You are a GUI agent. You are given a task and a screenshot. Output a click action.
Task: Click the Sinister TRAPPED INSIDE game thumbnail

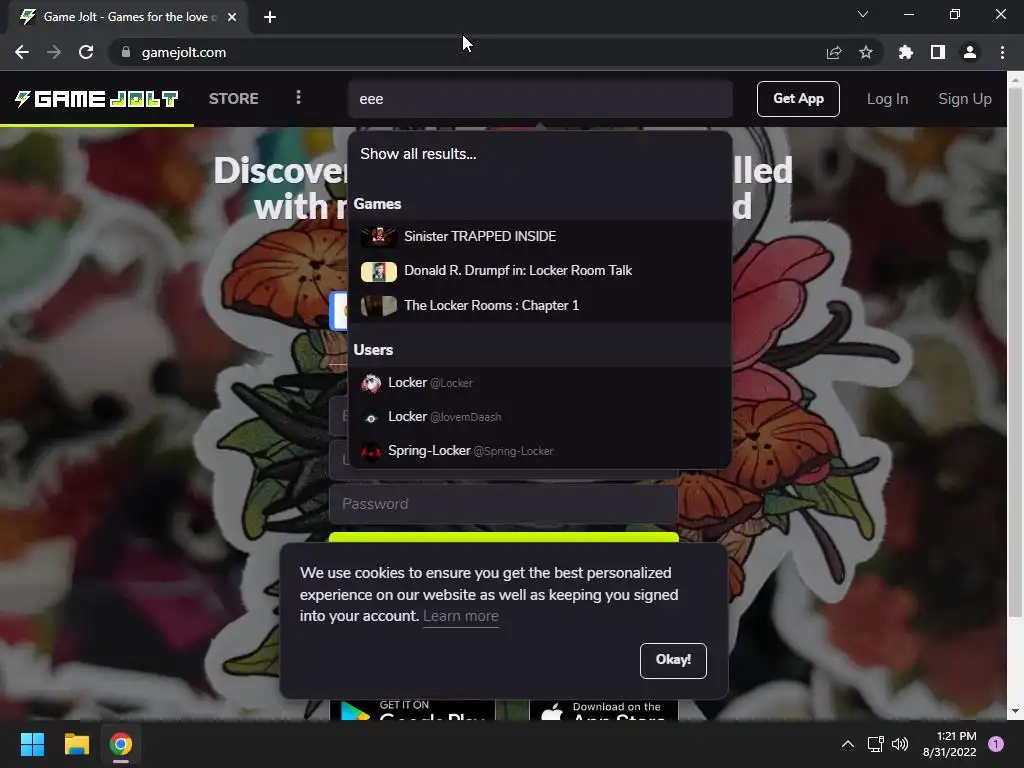tap(379, 236)
